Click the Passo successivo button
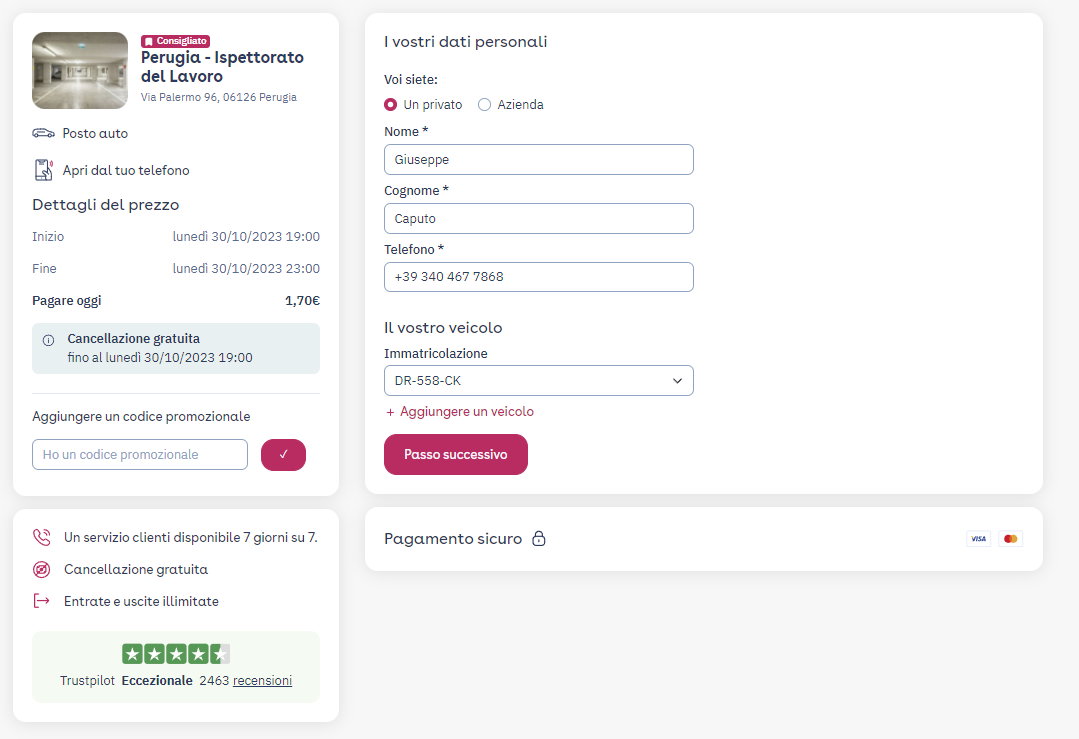This screenshot has height=739, width=1079. click(x=456, y=454)
